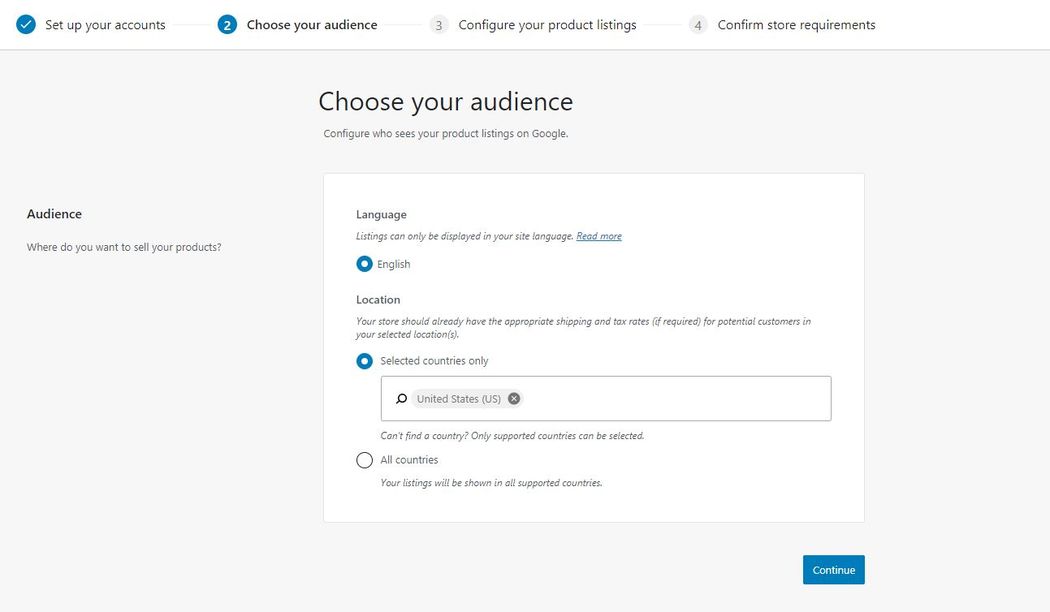Jump to Configure your product listings step
Screen dimensions: 1050x612
(x=547, y=25)
